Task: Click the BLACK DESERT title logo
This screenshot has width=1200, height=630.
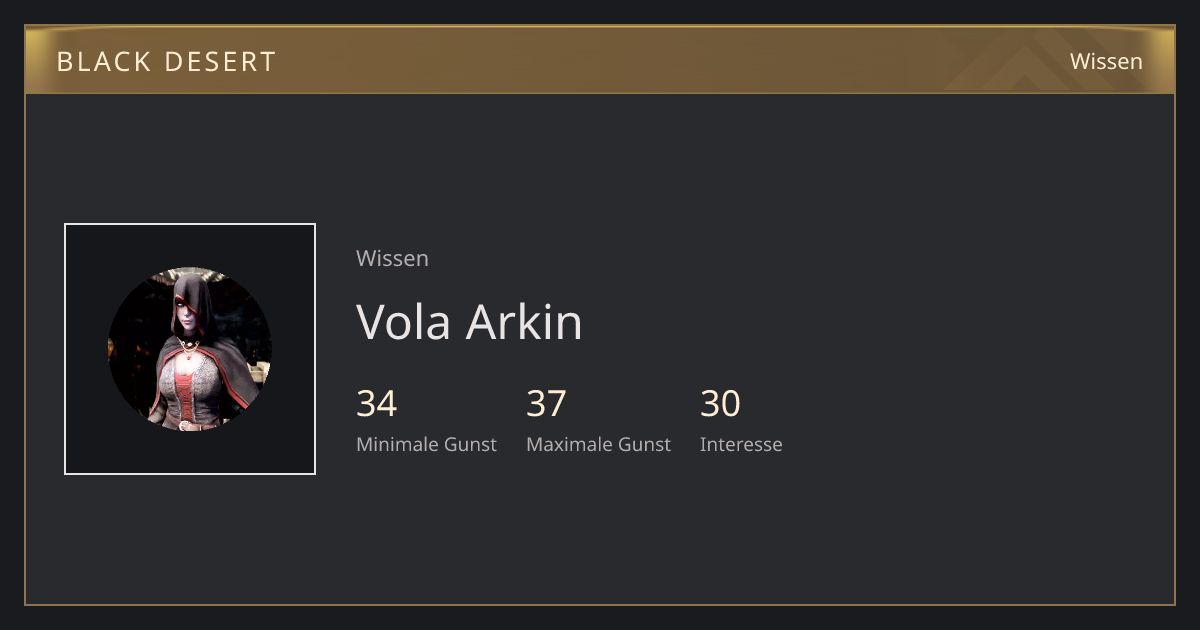Action: (x=166, y=61)
